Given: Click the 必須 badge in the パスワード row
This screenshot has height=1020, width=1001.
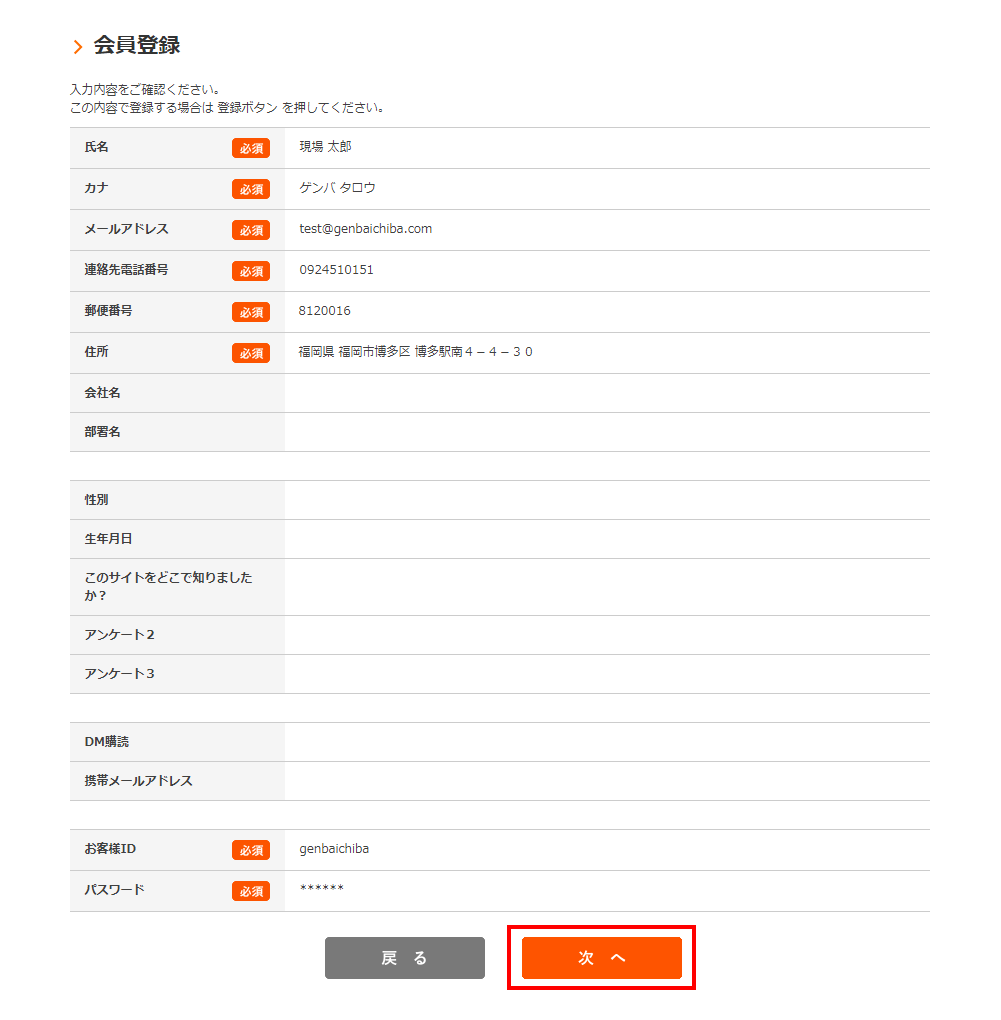Looking at the screenshot, I should 251,891.
